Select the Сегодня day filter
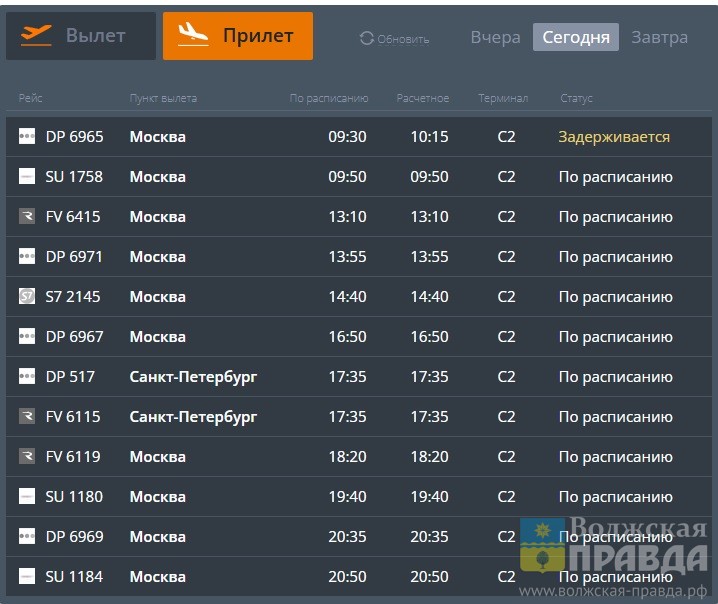718x604 pixels. [x=575, y=38]
